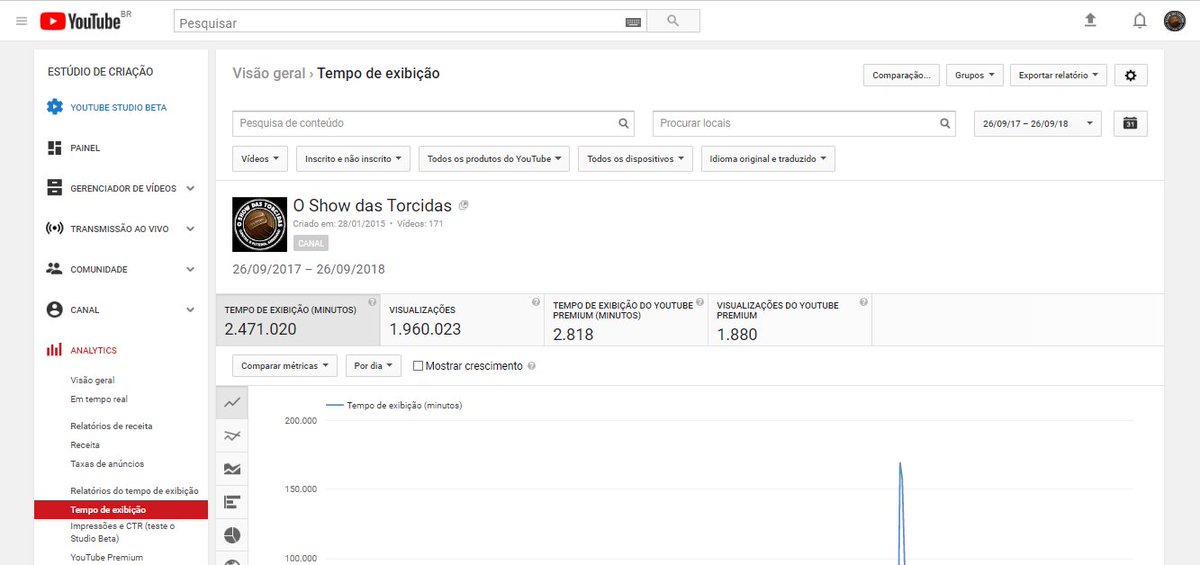
Task: Select Tempo de exibição do YouTube Premium tab
Action: click(x=626, y=320)
